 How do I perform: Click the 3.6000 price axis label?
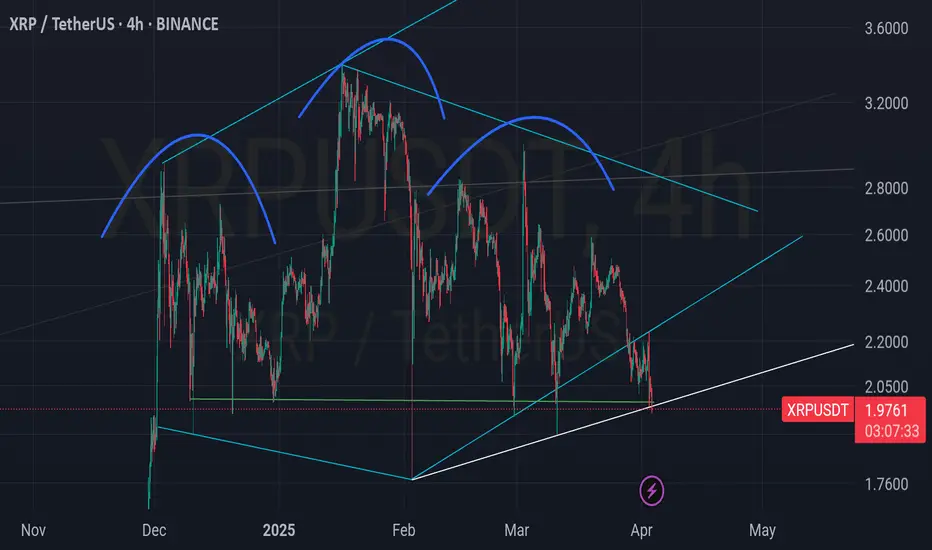coord(886,28)
